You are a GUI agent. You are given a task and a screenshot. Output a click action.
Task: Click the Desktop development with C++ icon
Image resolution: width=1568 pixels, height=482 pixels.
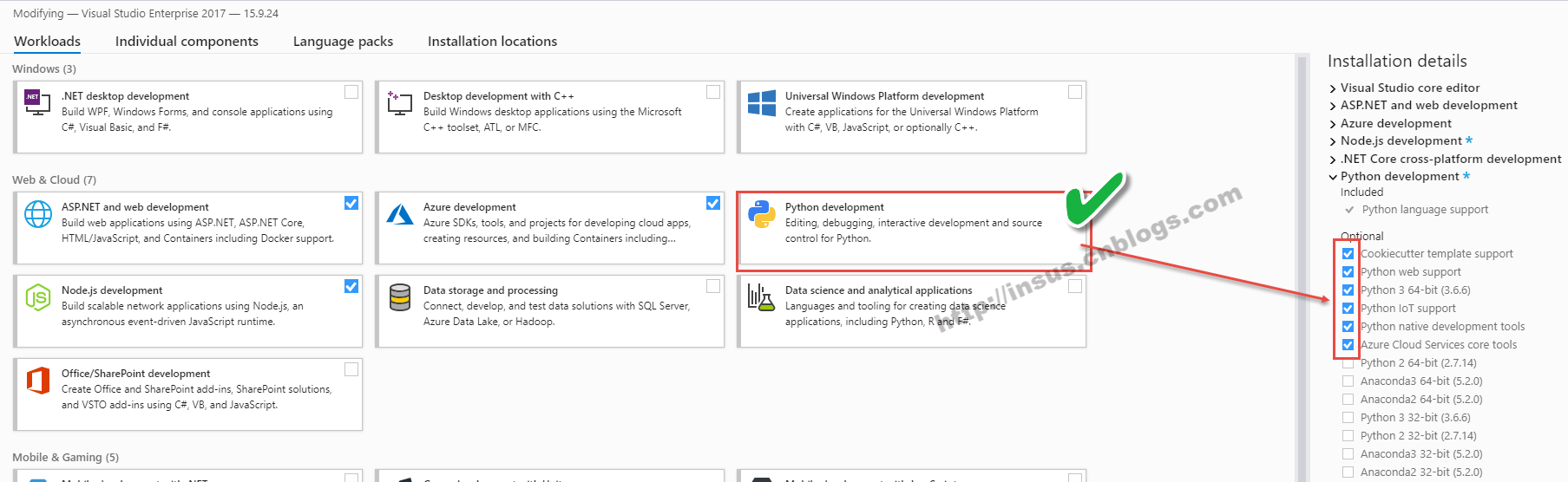tap(399, 103)
